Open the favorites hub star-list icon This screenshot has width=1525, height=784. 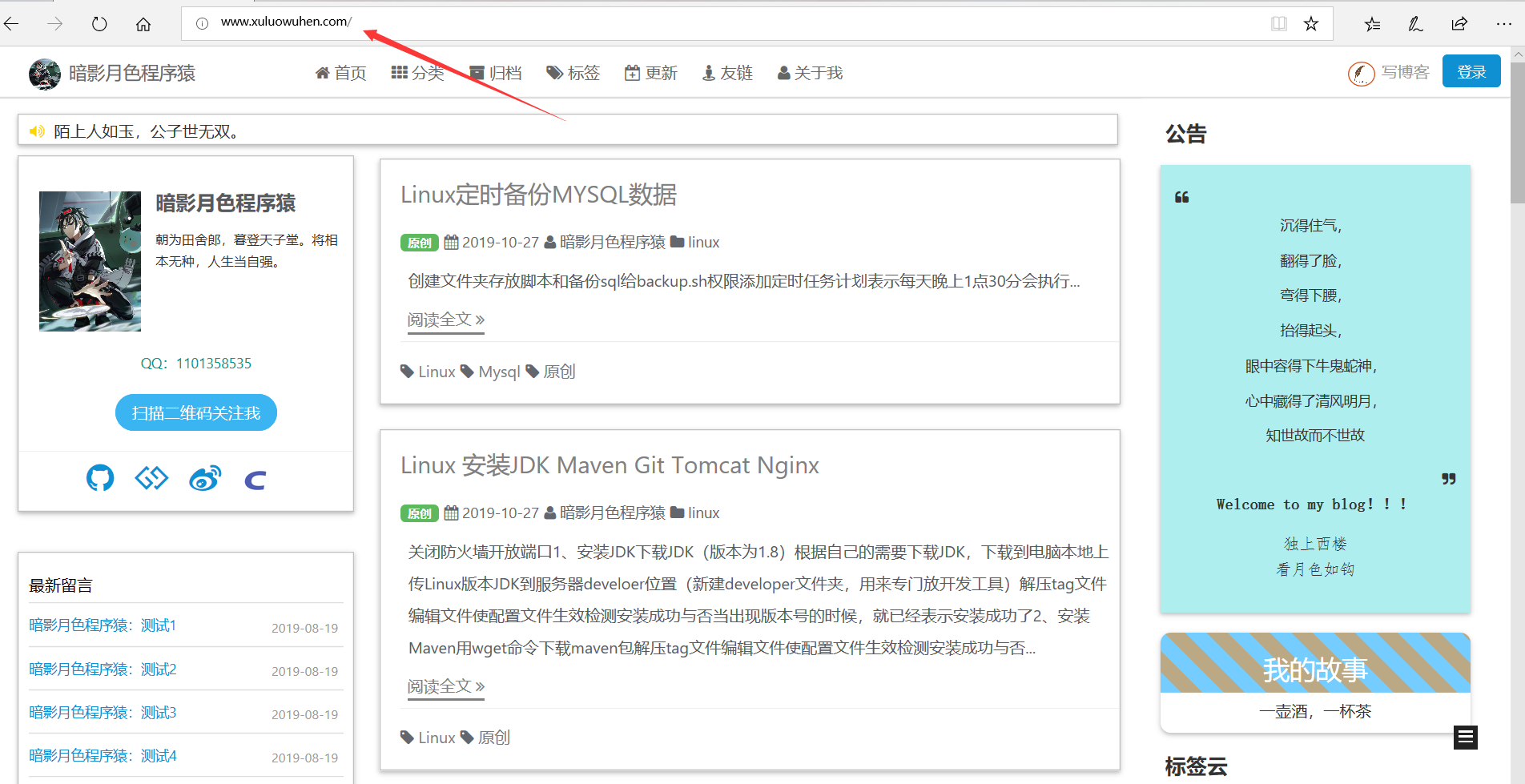pyautogui.click(x=1371, y=23)
